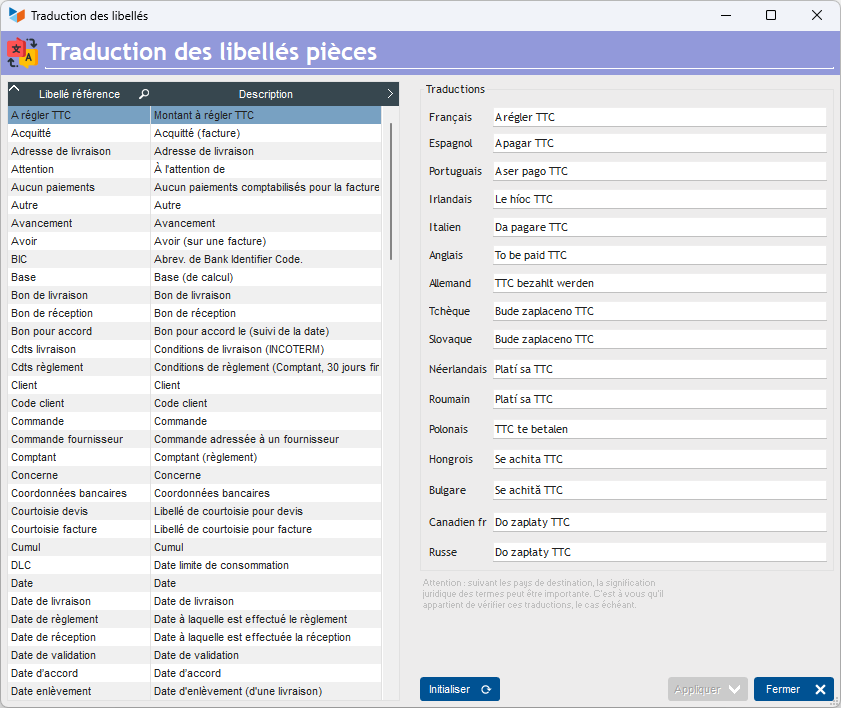Click the translation icon beside the page title

click(x=22, y=52)
